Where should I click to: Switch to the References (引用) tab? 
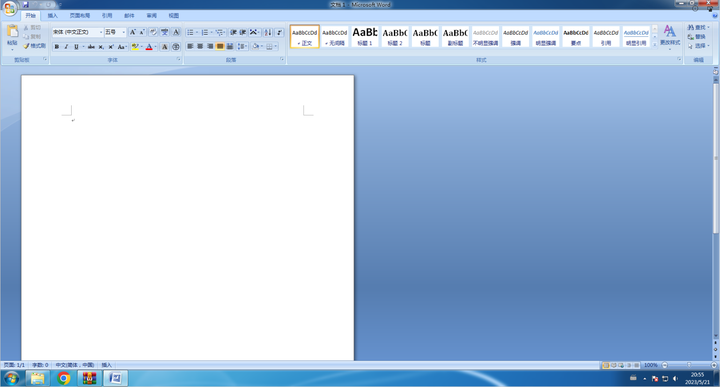tap(107, 16)
